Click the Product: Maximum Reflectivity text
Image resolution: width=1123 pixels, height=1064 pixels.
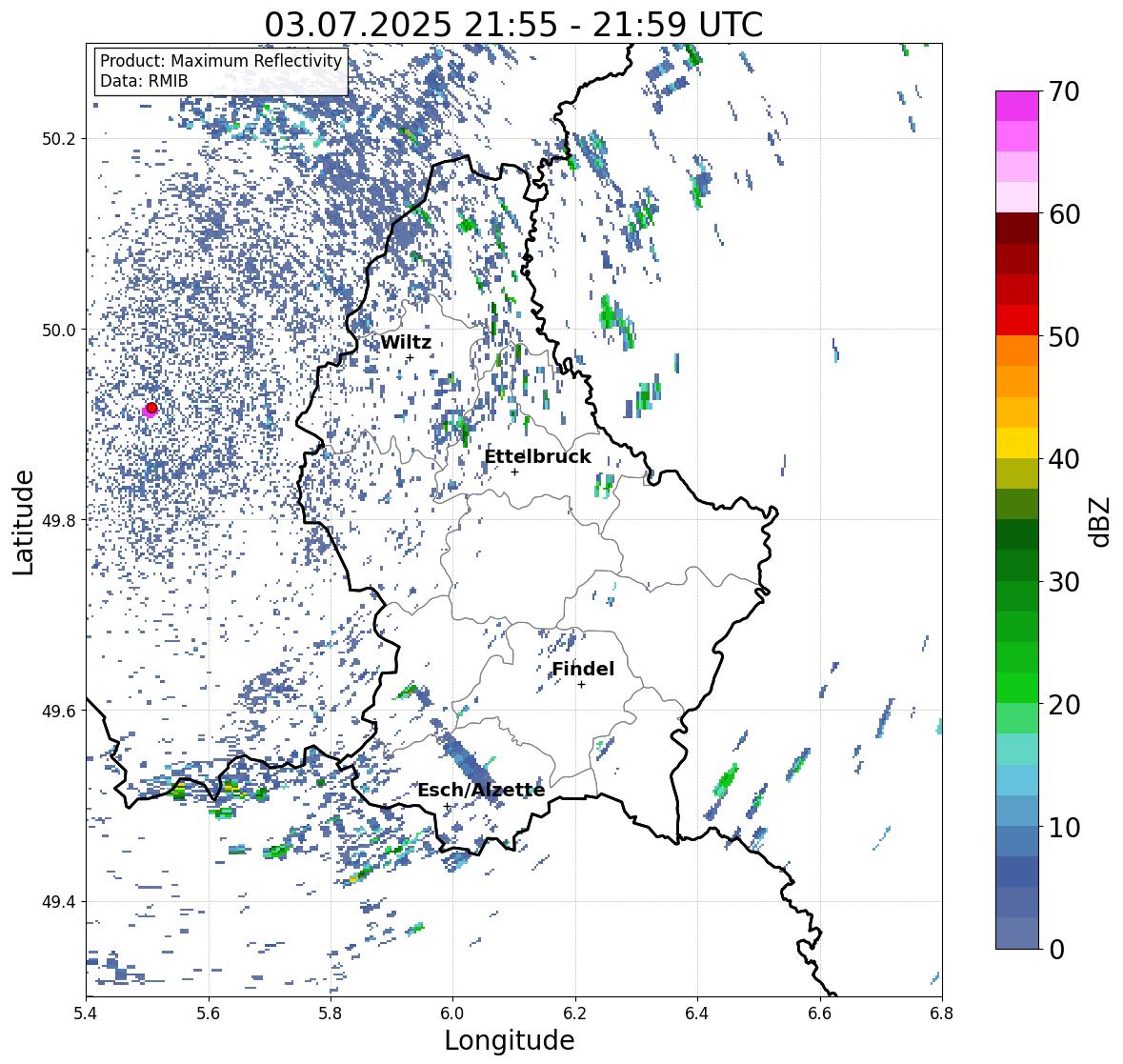coord(221,61)
